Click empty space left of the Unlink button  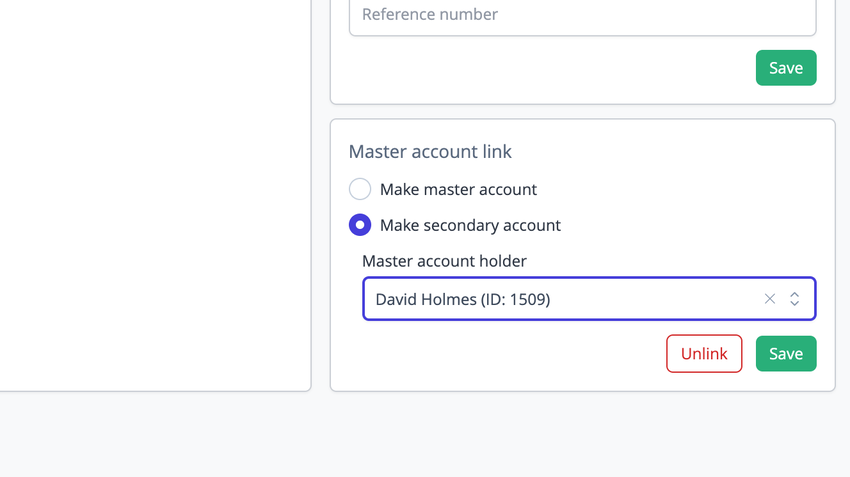tap(500, 354)
